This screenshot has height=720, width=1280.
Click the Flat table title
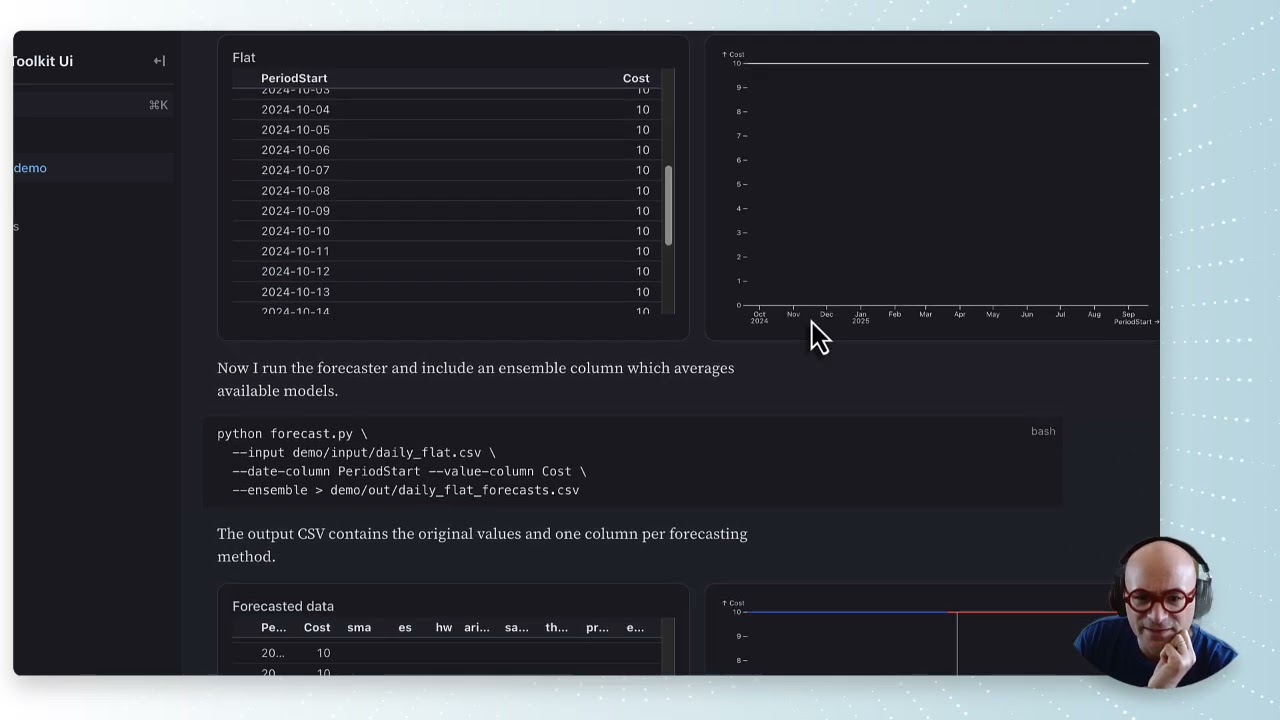[x=244, y=58]
